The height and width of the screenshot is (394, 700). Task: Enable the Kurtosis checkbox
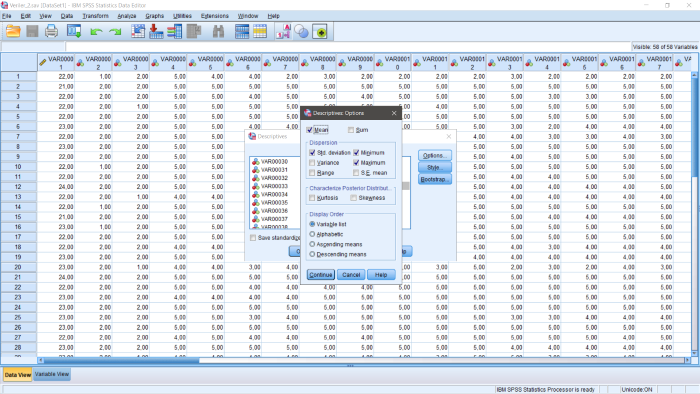[x=312, y=198]
